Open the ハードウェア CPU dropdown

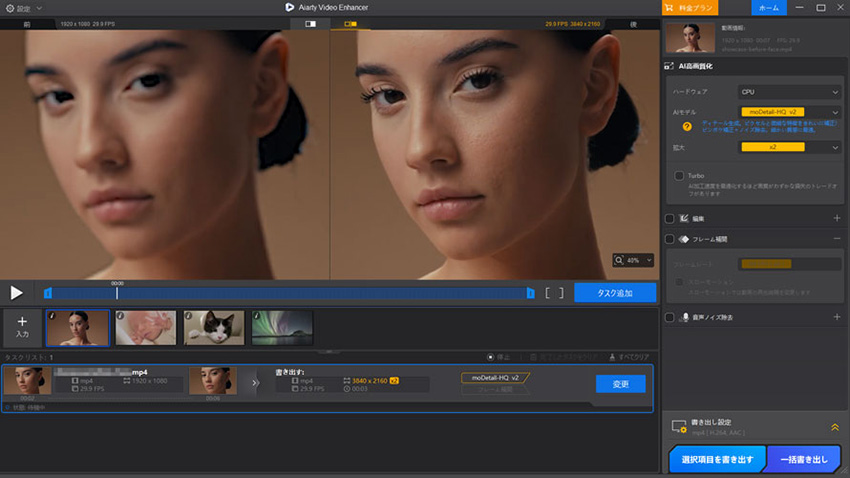pos(790,91)
